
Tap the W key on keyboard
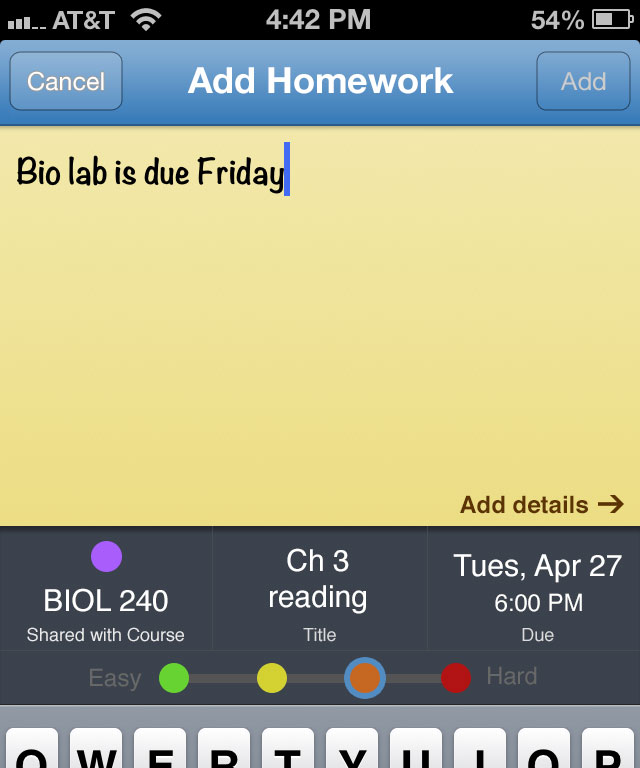point(96,748)
